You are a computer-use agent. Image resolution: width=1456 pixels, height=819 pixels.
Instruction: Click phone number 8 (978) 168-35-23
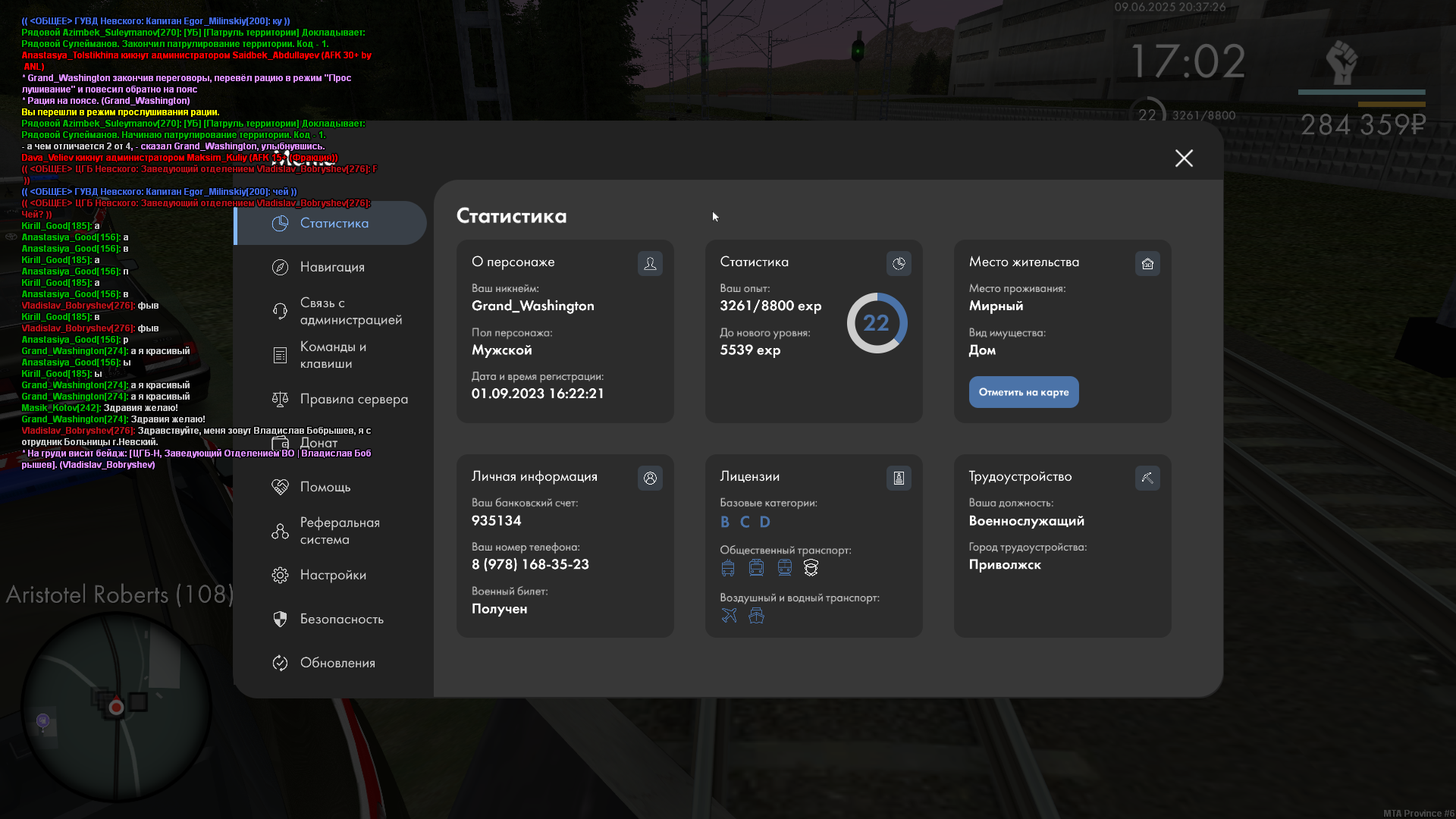click(530, 564)
